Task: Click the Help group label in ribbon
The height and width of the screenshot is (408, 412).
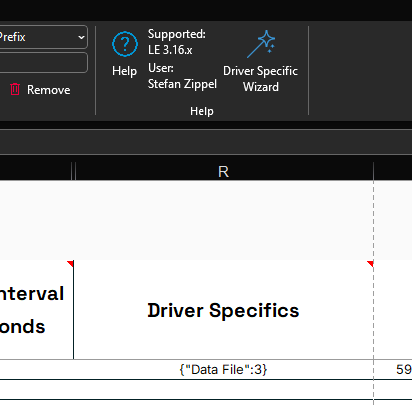Action: click(x=202, y=111)
